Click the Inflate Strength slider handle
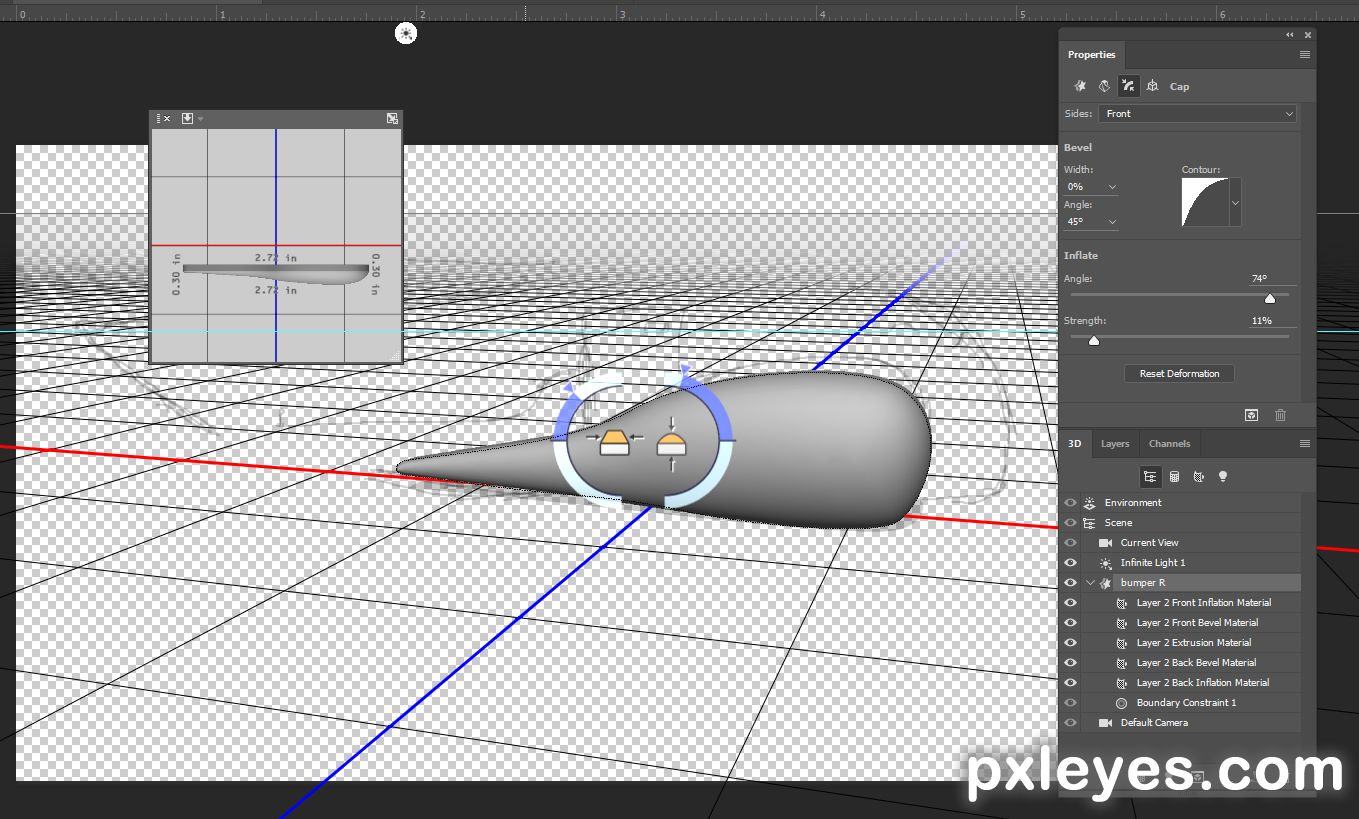This screenshot has width=1359, height=819. click(x=1094, y=340)
